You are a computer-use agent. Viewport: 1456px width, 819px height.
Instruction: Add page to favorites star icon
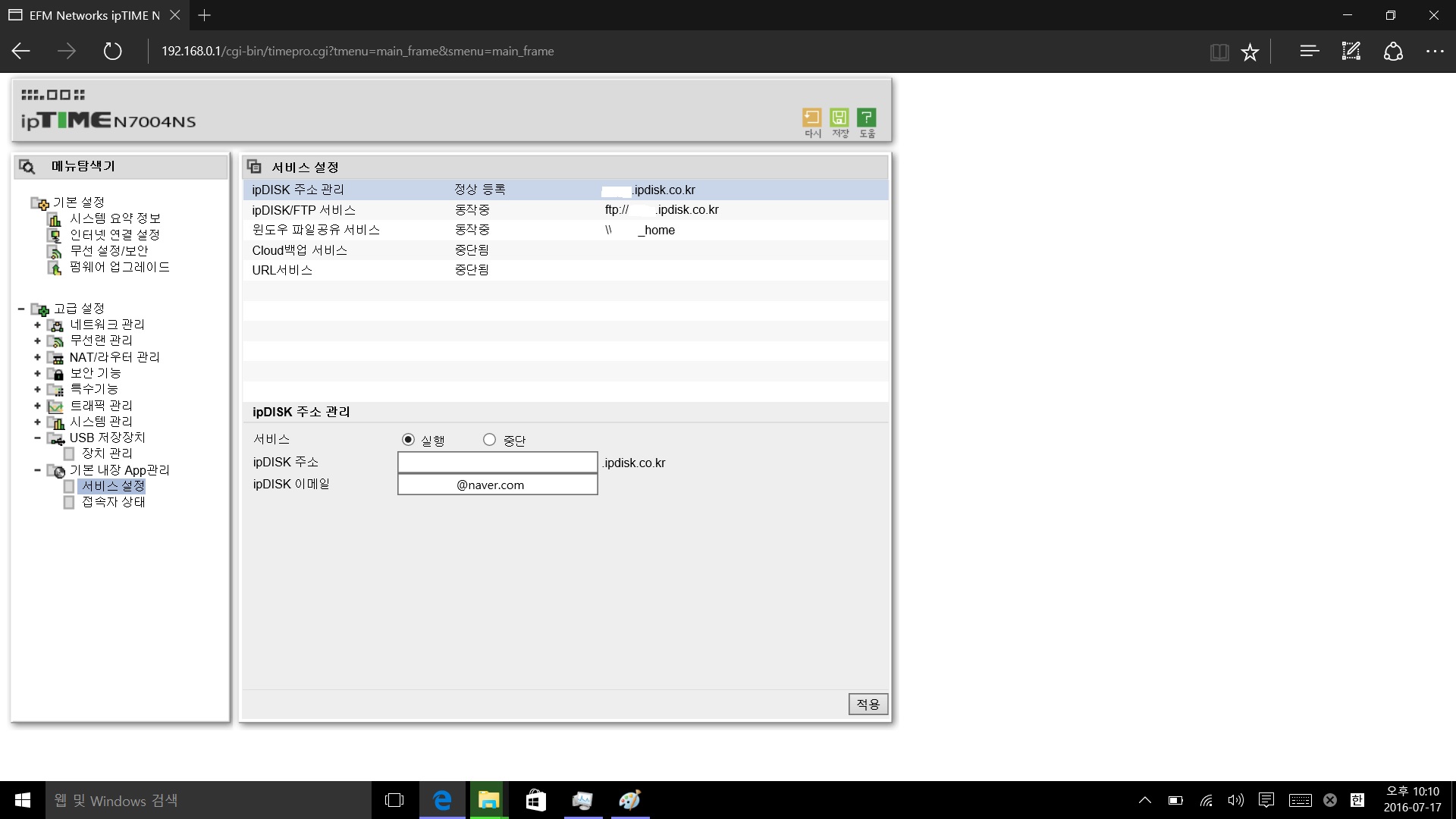point(1250,52)
